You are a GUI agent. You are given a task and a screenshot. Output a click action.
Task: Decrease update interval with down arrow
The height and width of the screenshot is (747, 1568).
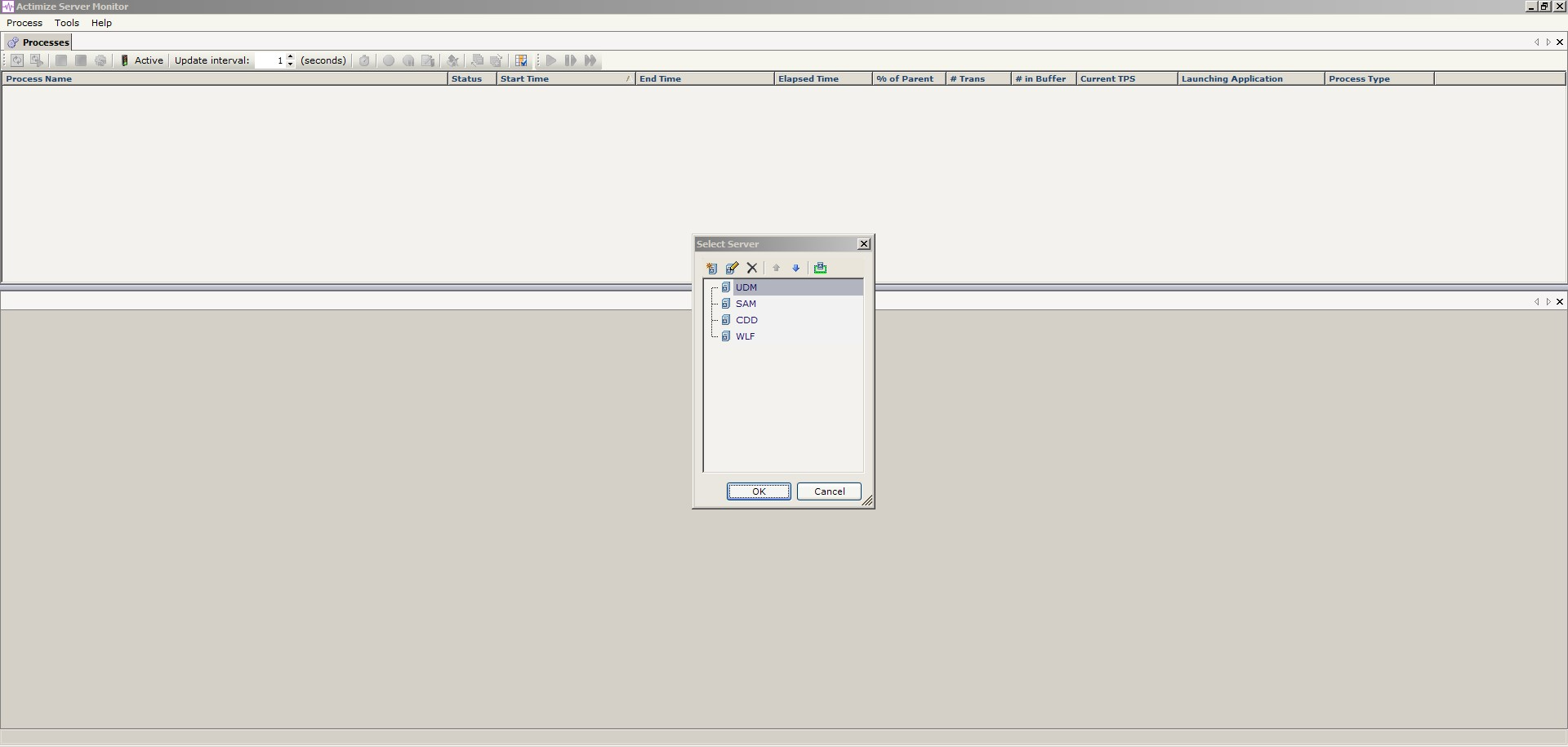pos(291,64)
